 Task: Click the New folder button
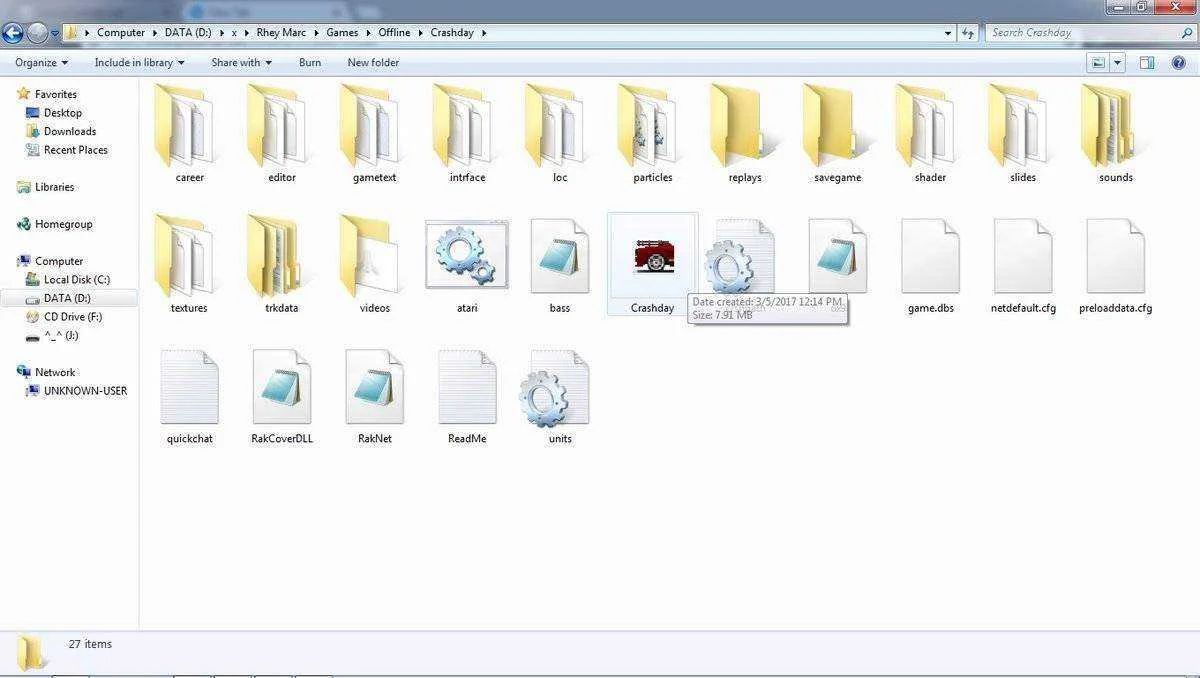(373, 62)
